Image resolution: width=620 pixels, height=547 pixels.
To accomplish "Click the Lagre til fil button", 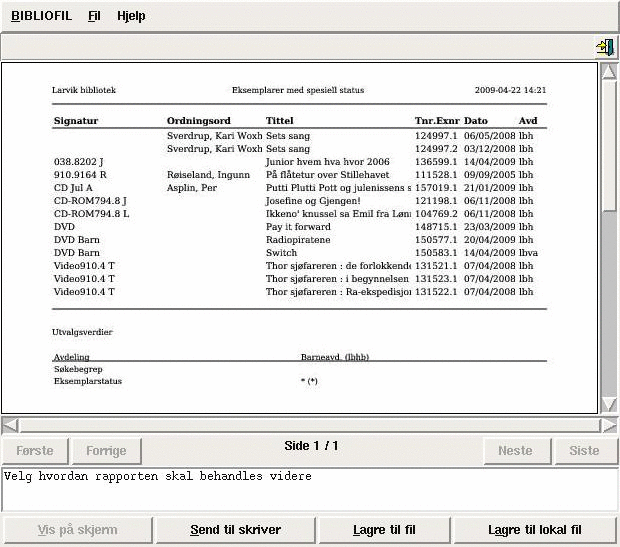I will coord(384,530).
